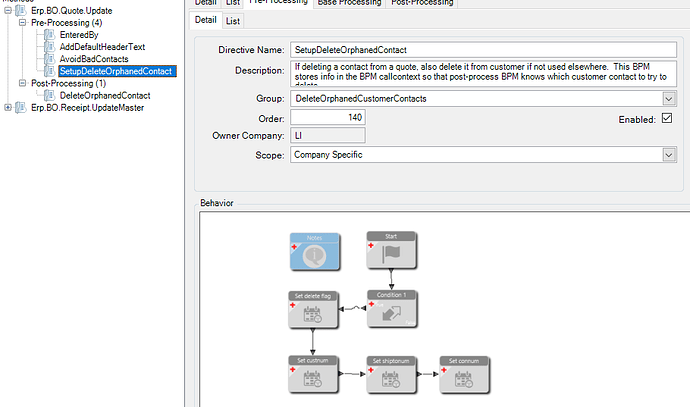
Task: Click the Description text box
Action: [x=483, y=73]
